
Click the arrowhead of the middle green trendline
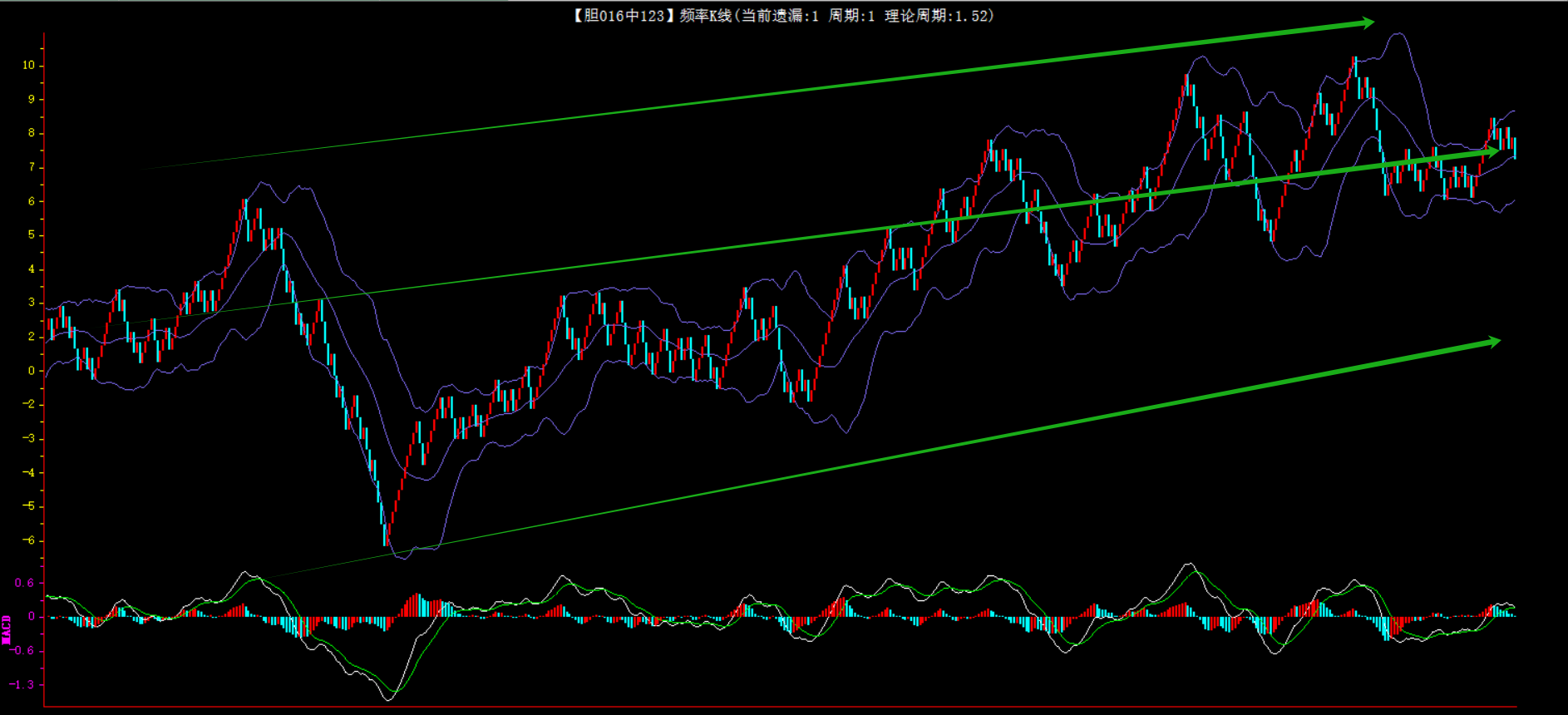coord(1492,151)
